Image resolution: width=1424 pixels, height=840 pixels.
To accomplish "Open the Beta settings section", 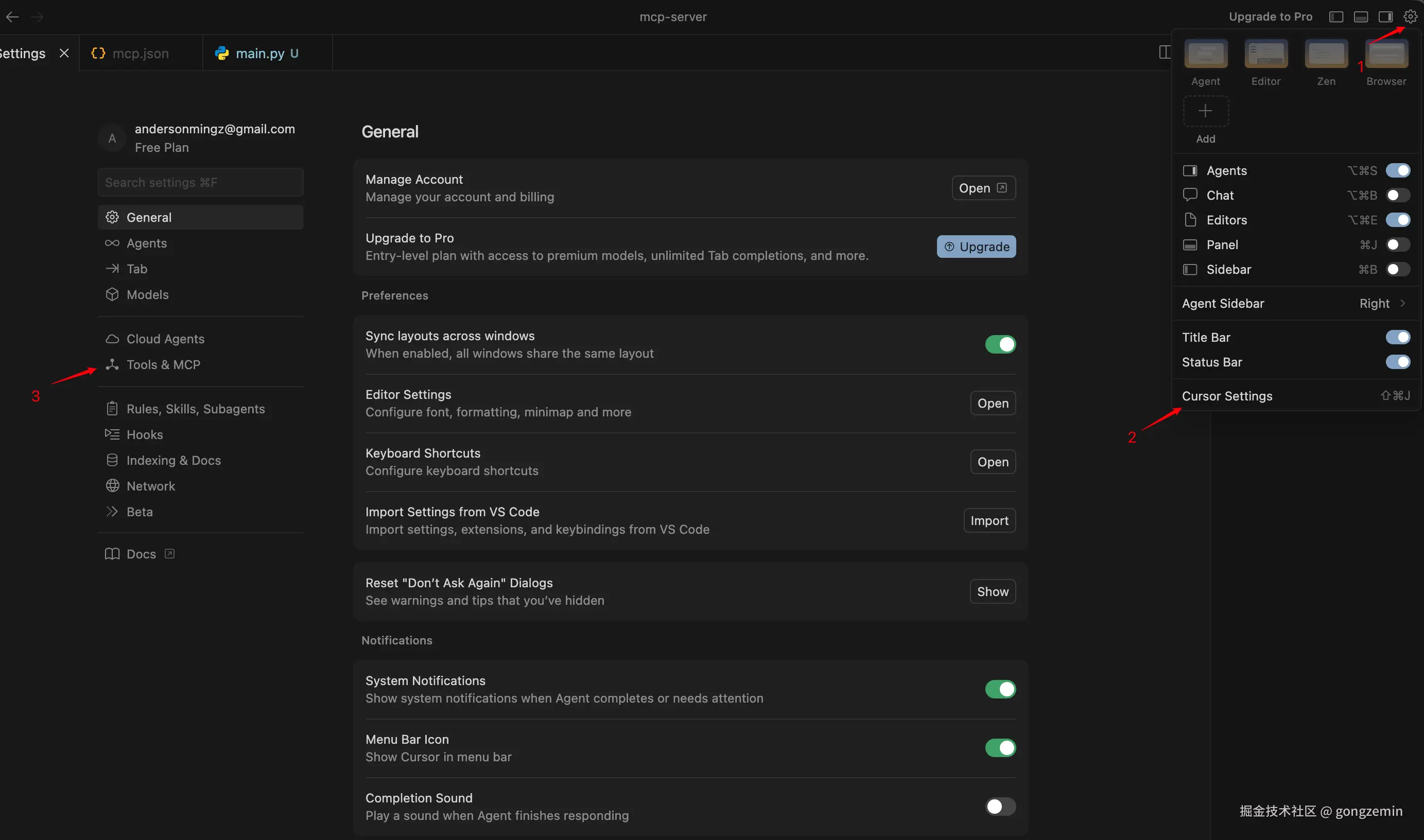I will coord(201,512).
